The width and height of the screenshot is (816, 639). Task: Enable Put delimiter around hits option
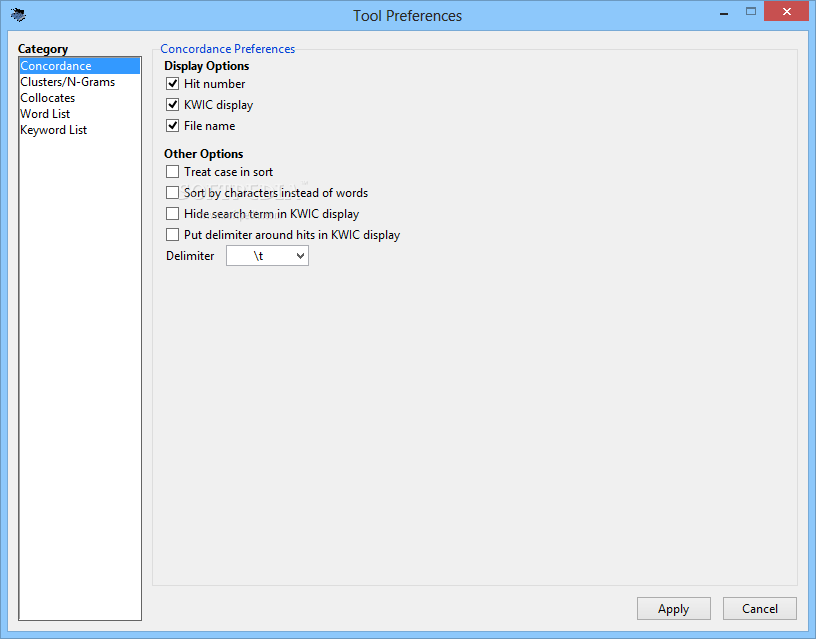[172, 235]
